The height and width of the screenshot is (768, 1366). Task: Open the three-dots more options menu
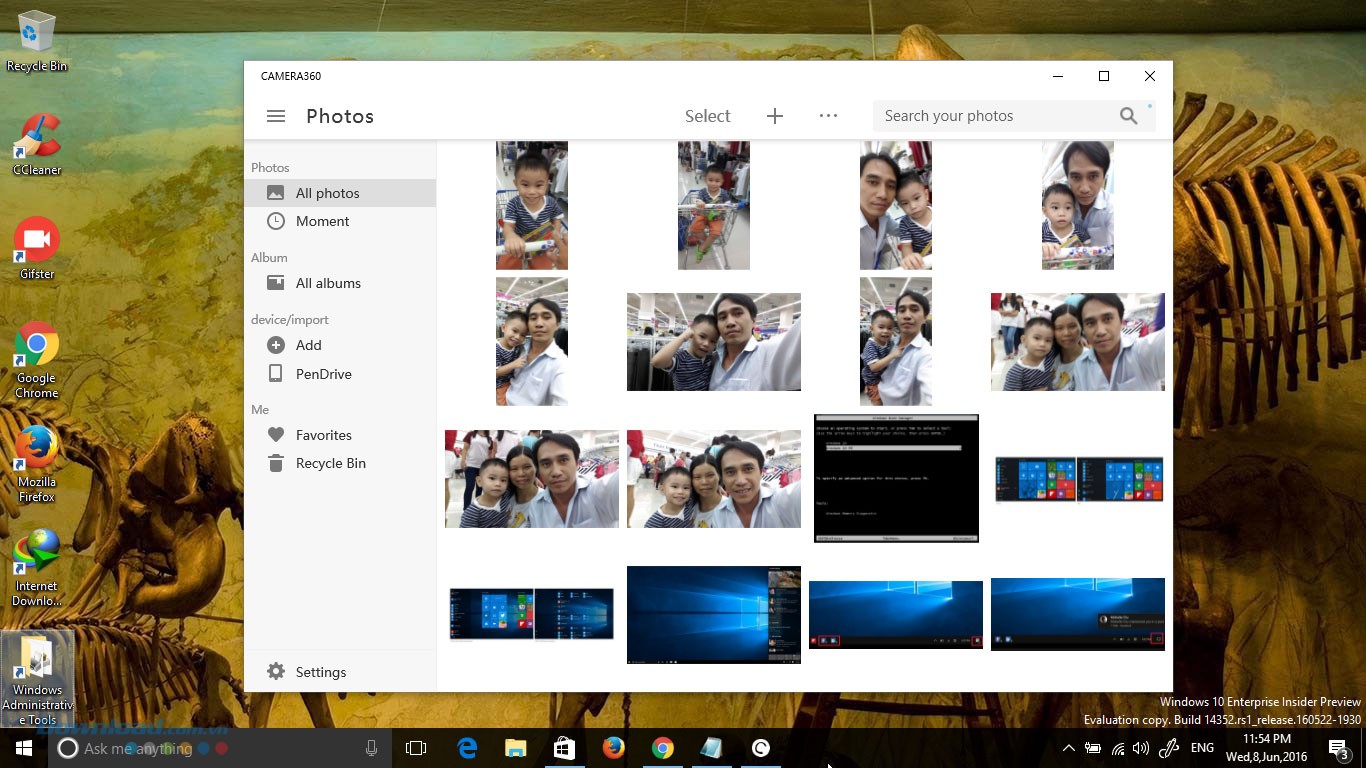coord(828,116)
